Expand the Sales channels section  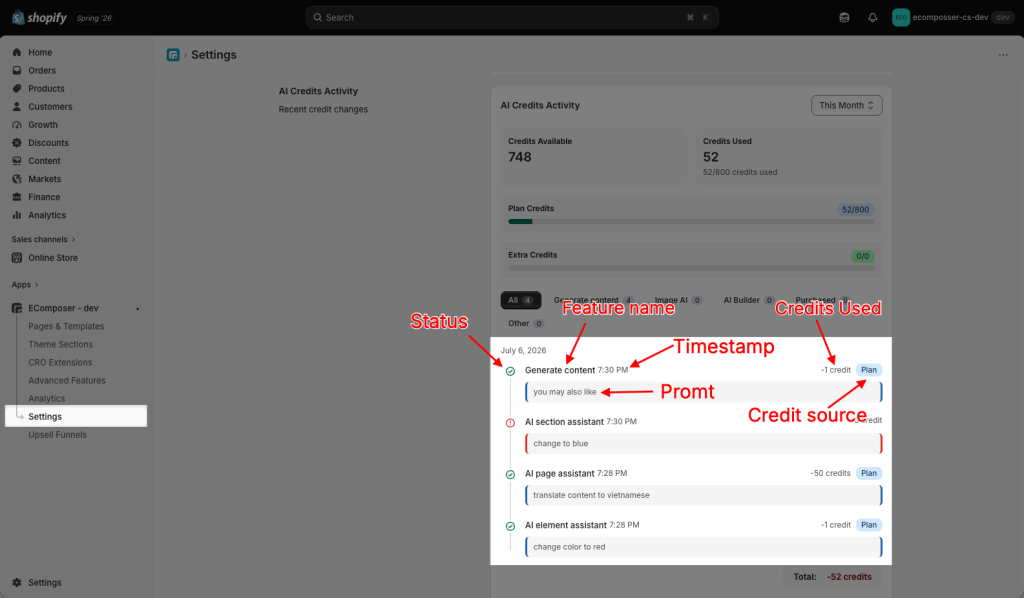[43, 240]
